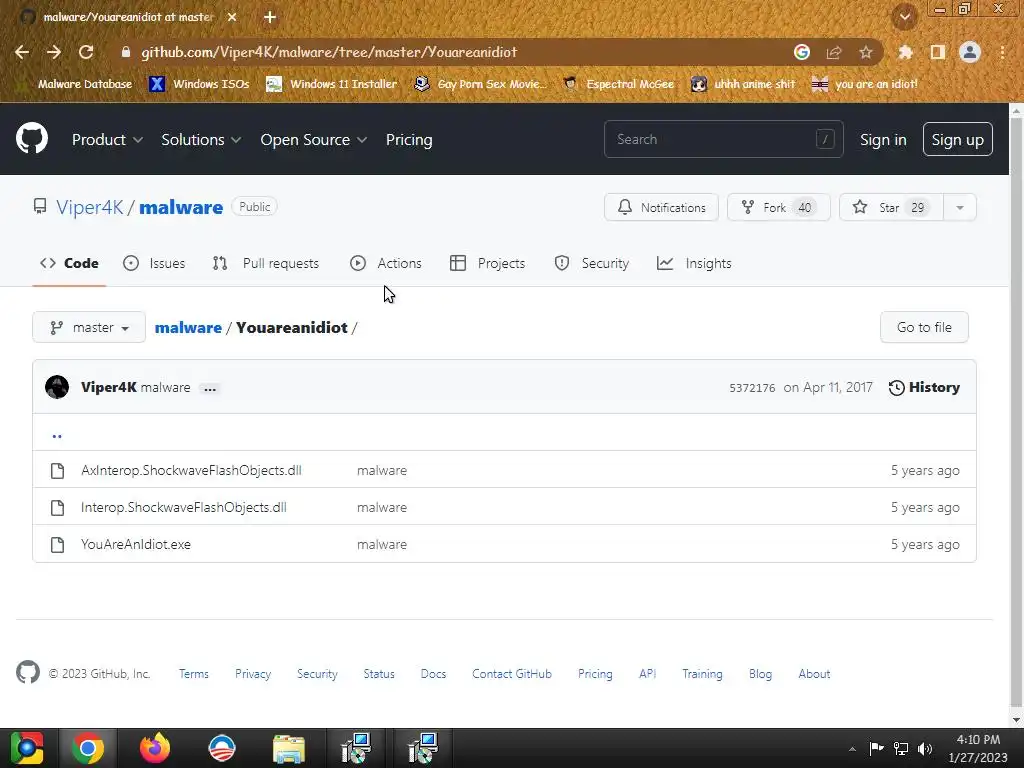Open a new browser tab with plus icon
1024x768 pixels.
(270, 17)
